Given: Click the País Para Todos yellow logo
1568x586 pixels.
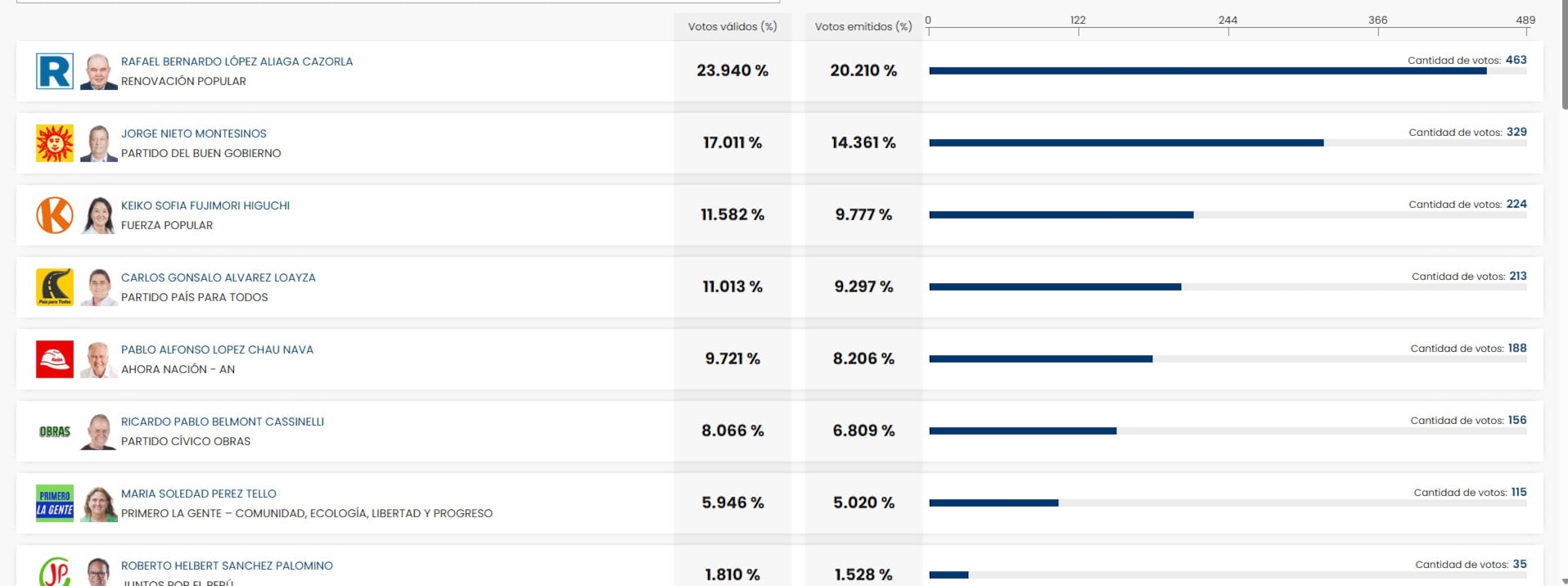Looking at the screenshot, I should (55, 287).
